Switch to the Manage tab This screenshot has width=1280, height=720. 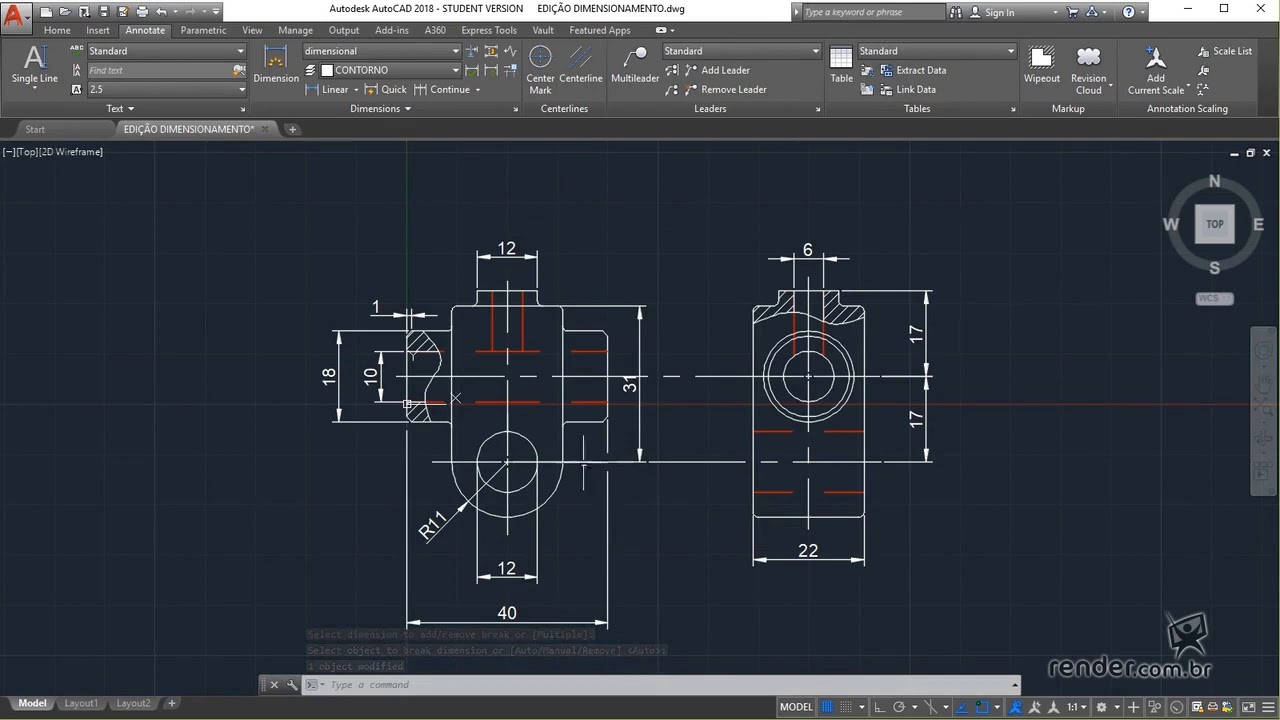295,30
